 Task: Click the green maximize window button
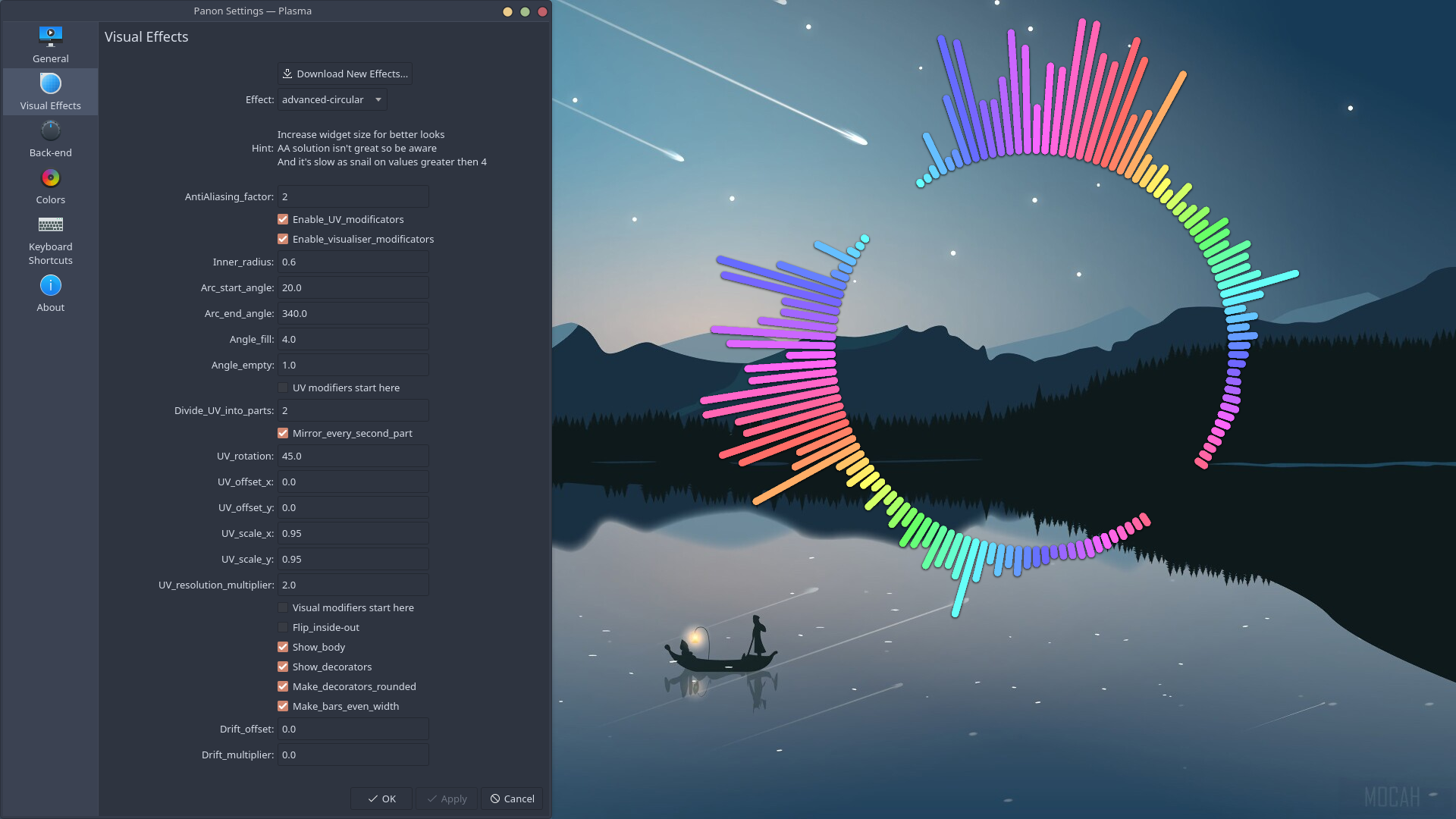click(525, 11)
